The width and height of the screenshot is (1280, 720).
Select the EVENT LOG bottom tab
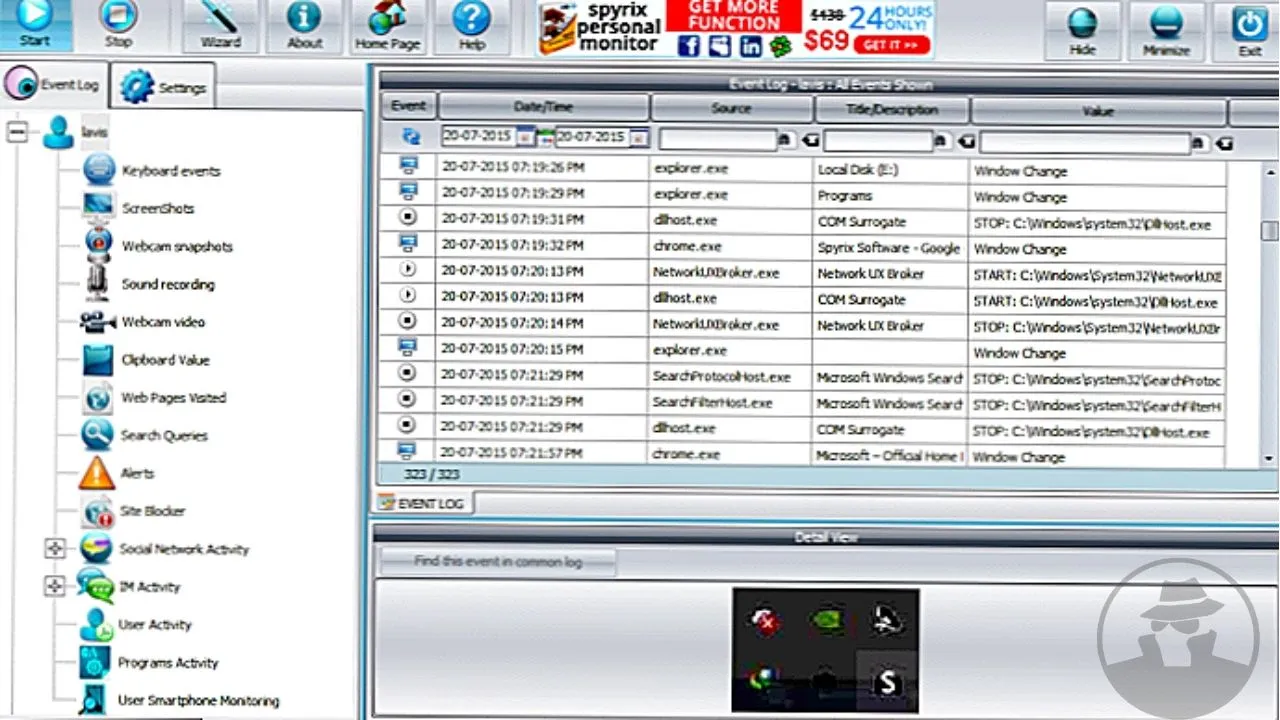(422, 503)
